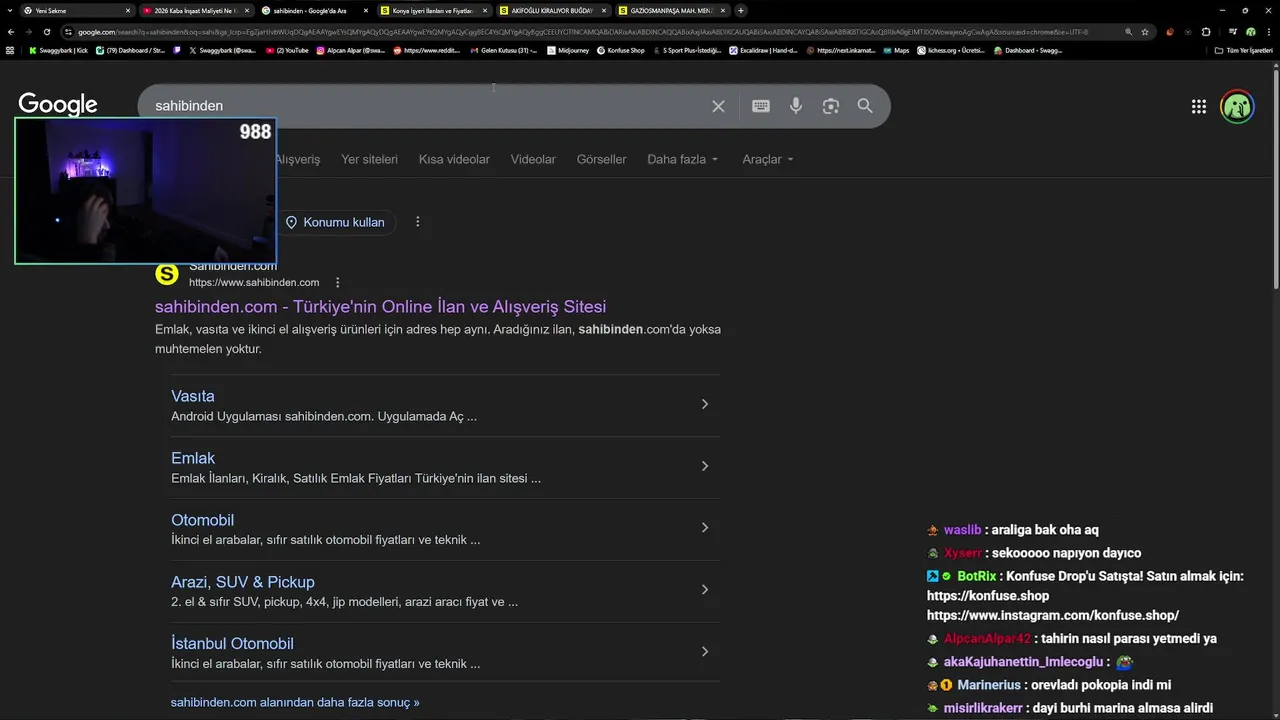Open the İstanbul Otomobil sitelink
Viewport: 1280px width, 720px height.
coord(232,644)
